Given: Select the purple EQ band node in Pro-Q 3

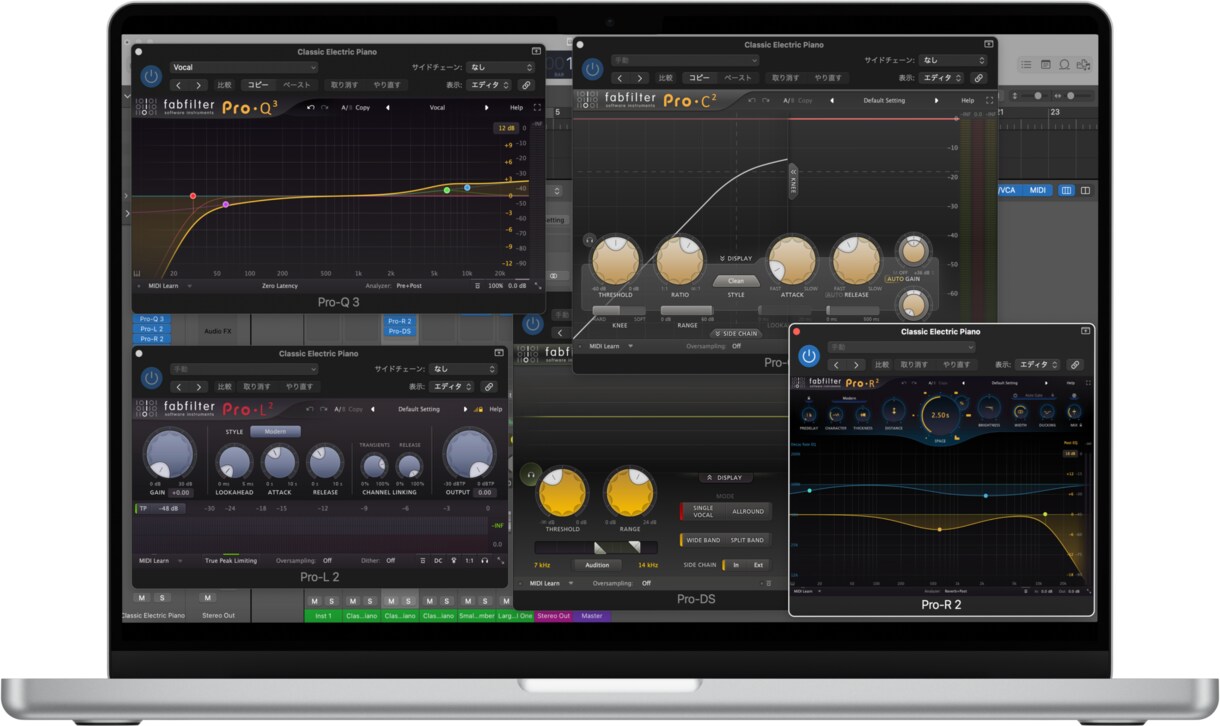Looking at the screenshot, I should coord(226,204).
